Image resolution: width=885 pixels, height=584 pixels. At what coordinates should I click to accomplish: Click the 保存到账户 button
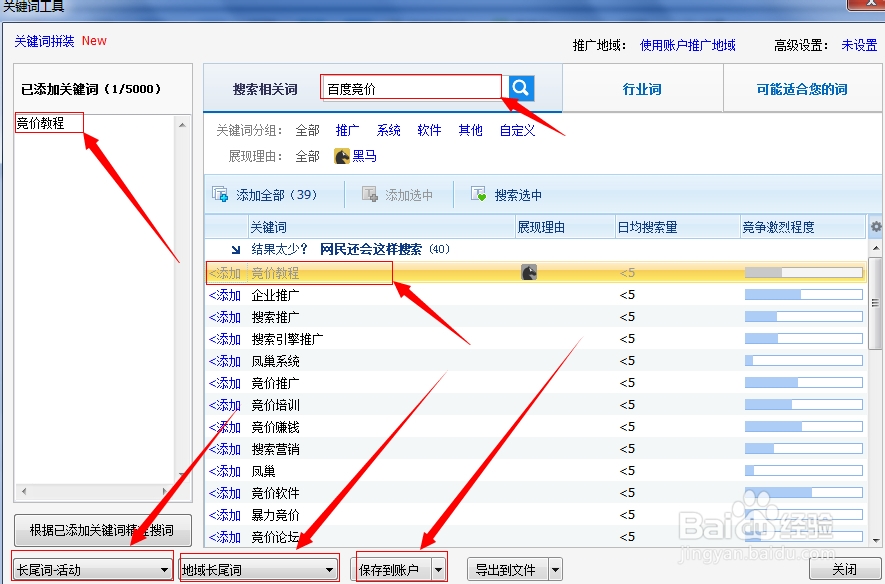point(391,570)
